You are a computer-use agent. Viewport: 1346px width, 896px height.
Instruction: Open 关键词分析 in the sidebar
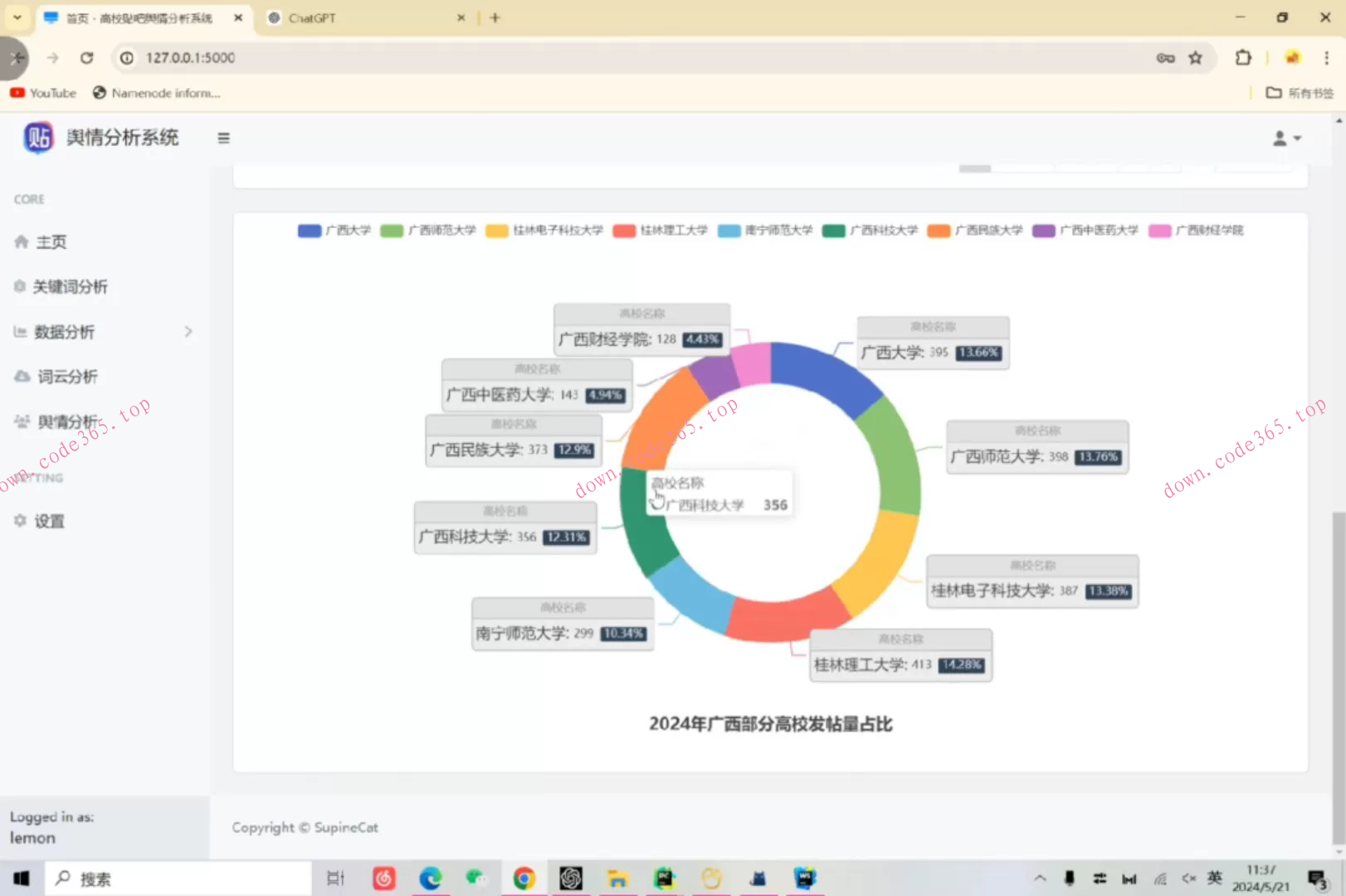[70, 287]
